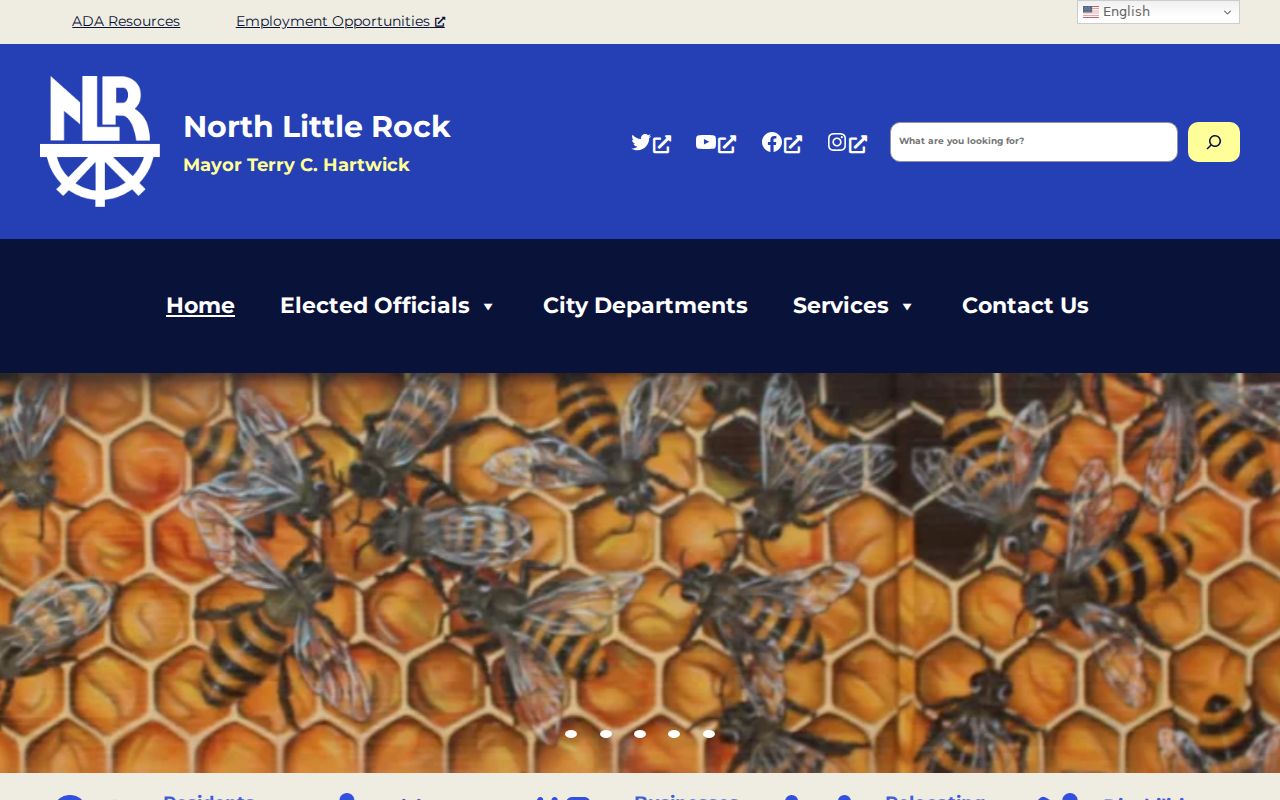
Task: Click the yellow search magnifier button
Action: point(1214,142)
